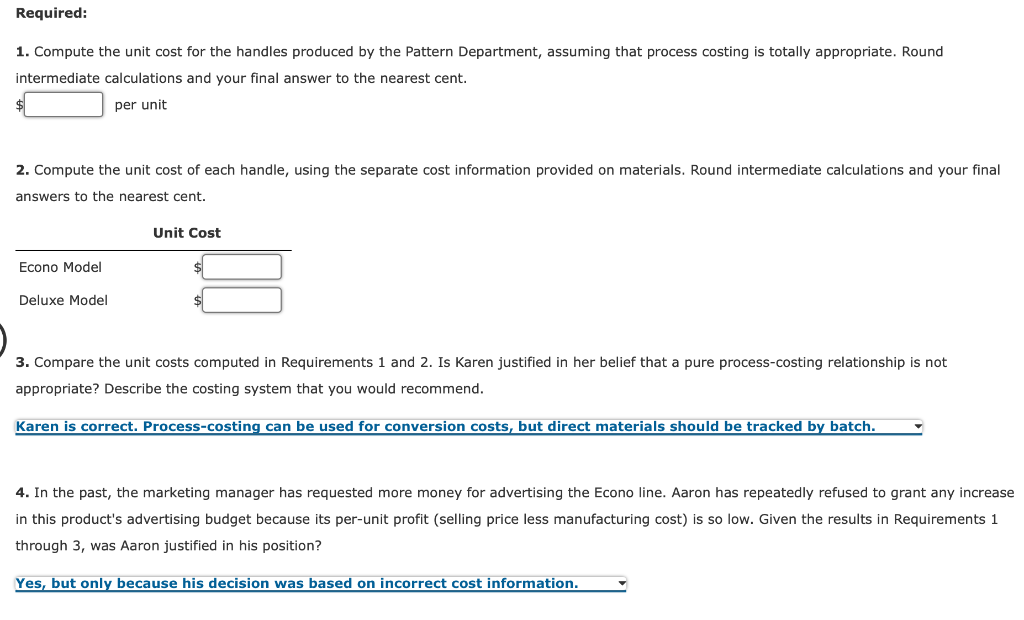Viewport: 1024px width, 620px height.
Task: Click the 'Unit Cost' column header
Action: tap(186, 232)
